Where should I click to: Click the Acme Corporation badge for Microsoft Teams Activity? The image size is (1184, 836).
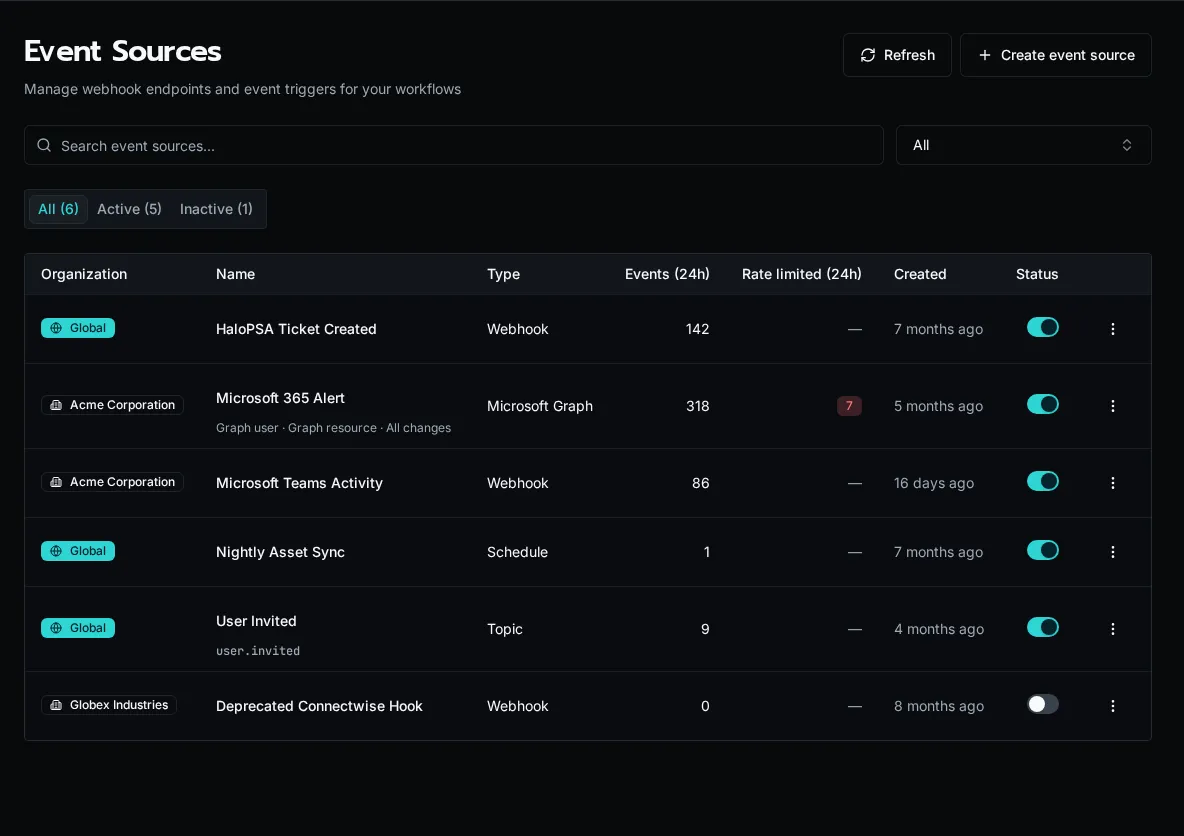click(x=112, y=482)
